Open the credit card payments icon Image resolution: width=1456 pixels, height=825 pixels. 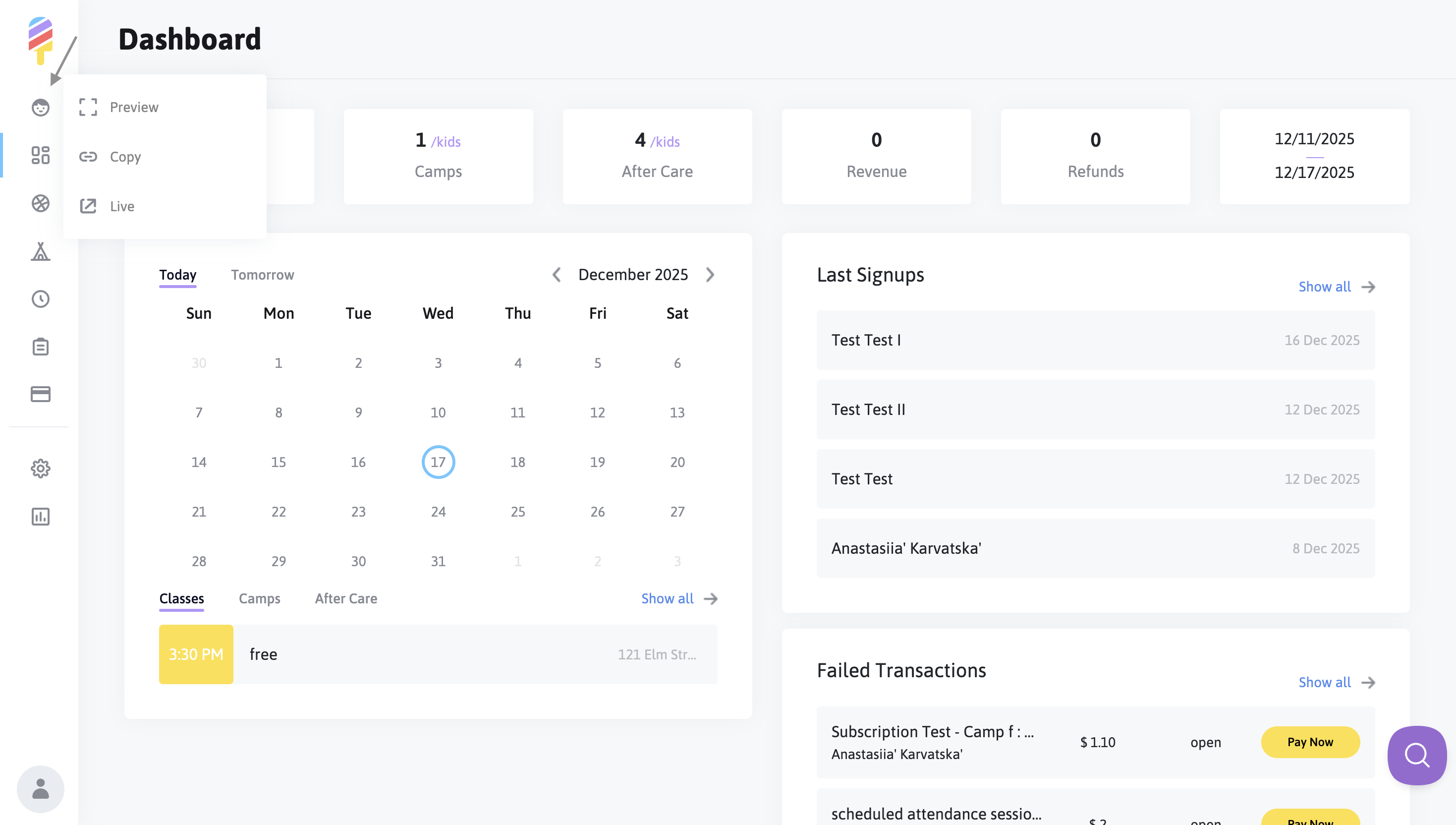coord(40,394)
